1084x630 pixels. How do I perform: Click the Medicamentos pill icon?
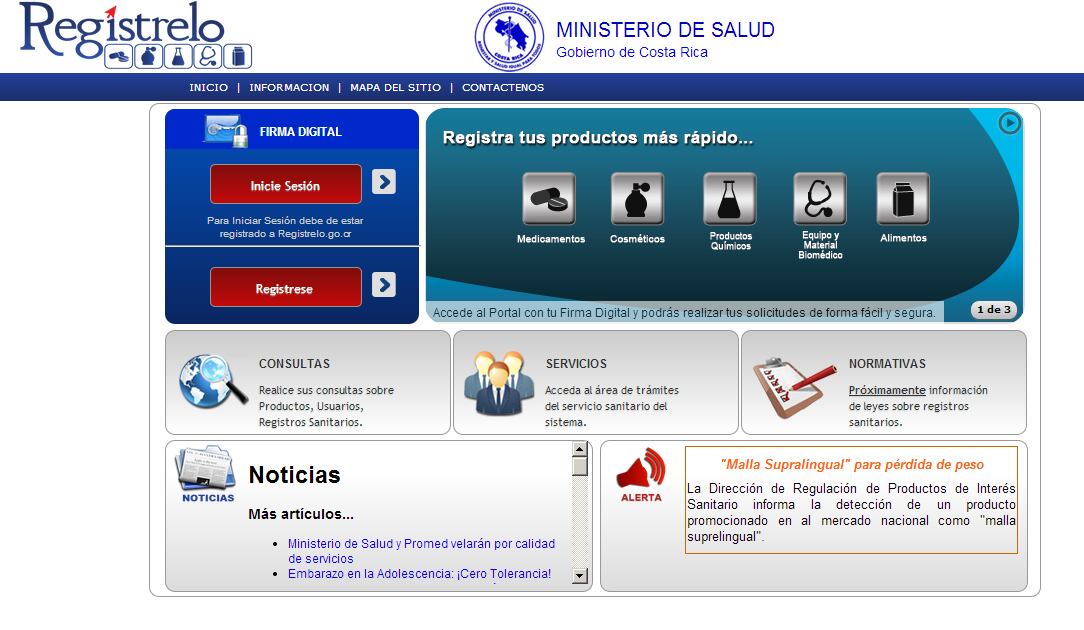point(549,199)
